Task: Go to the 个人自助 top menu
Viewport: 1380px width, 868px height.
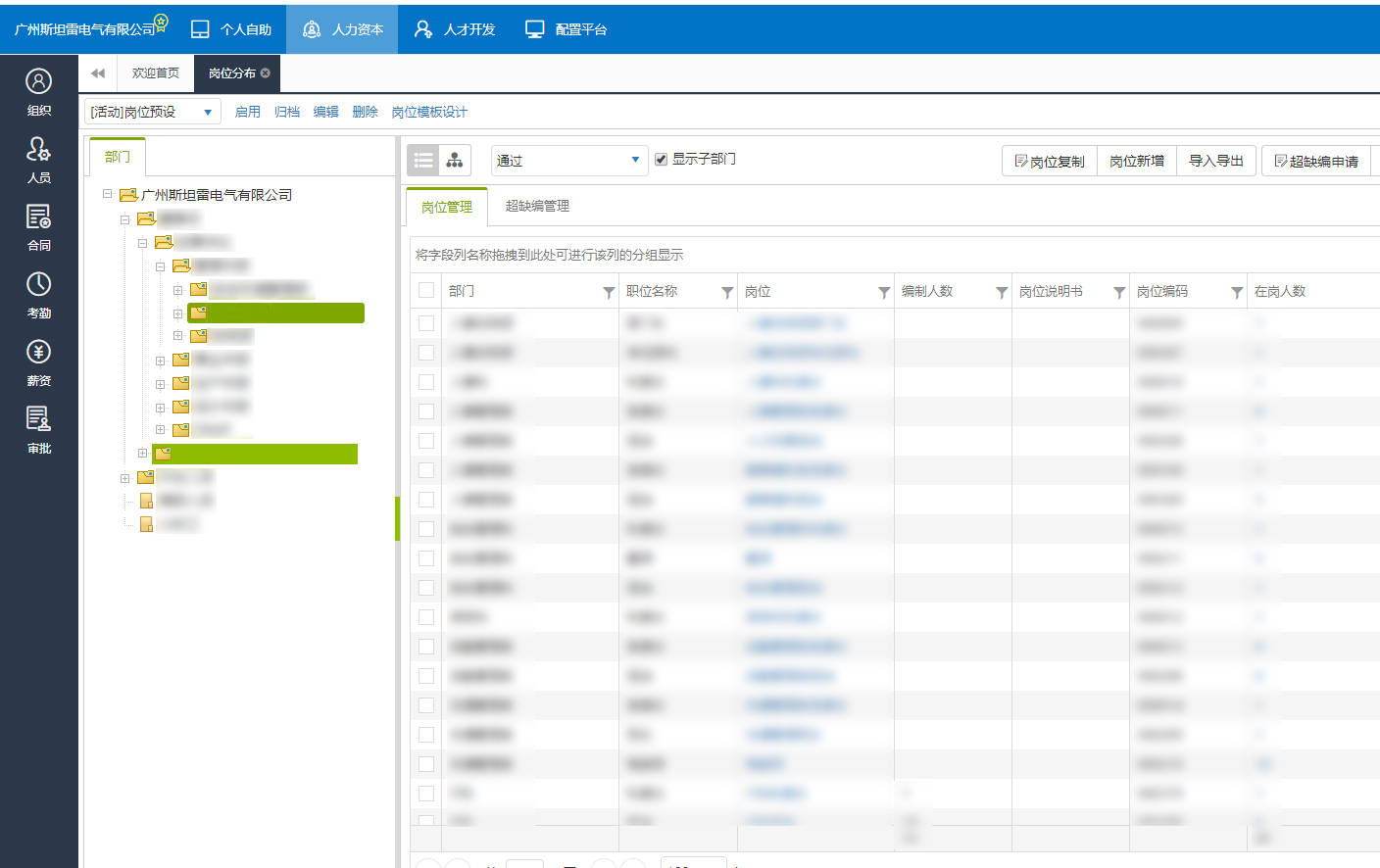Action: (x=231, y=29)
